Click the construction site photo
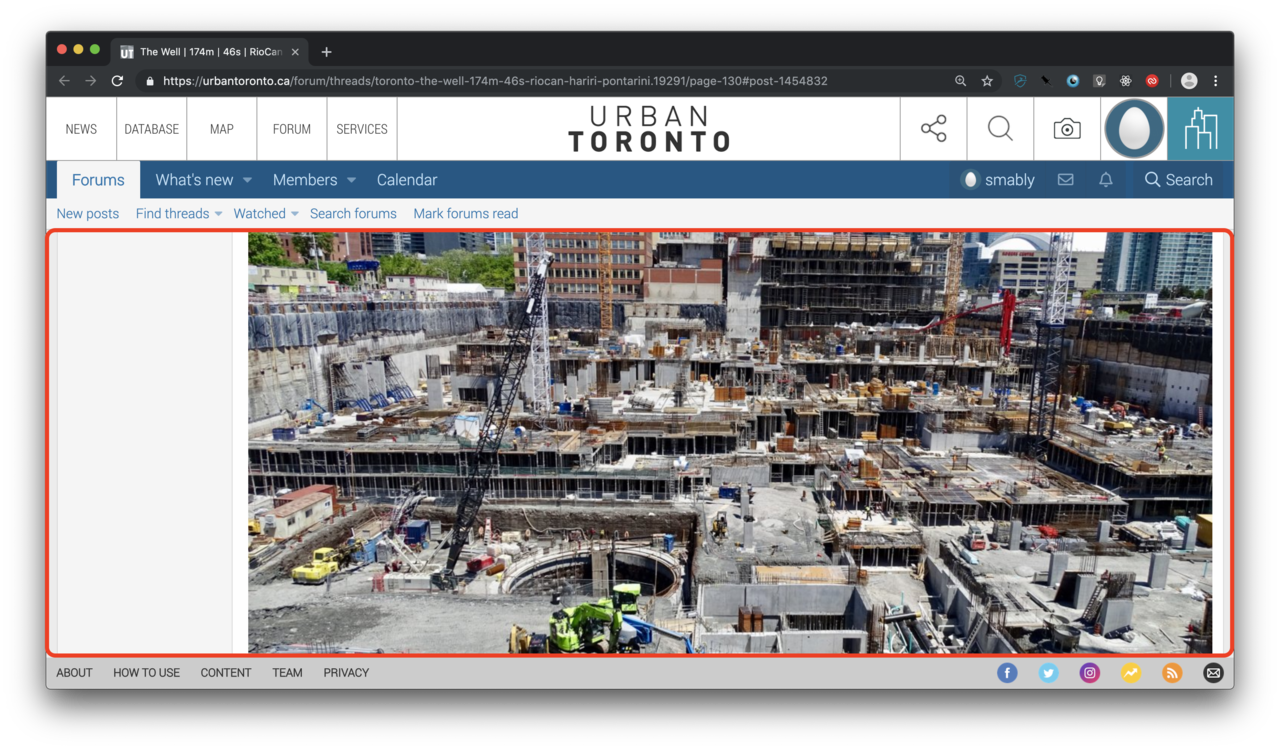 [729, 442]
